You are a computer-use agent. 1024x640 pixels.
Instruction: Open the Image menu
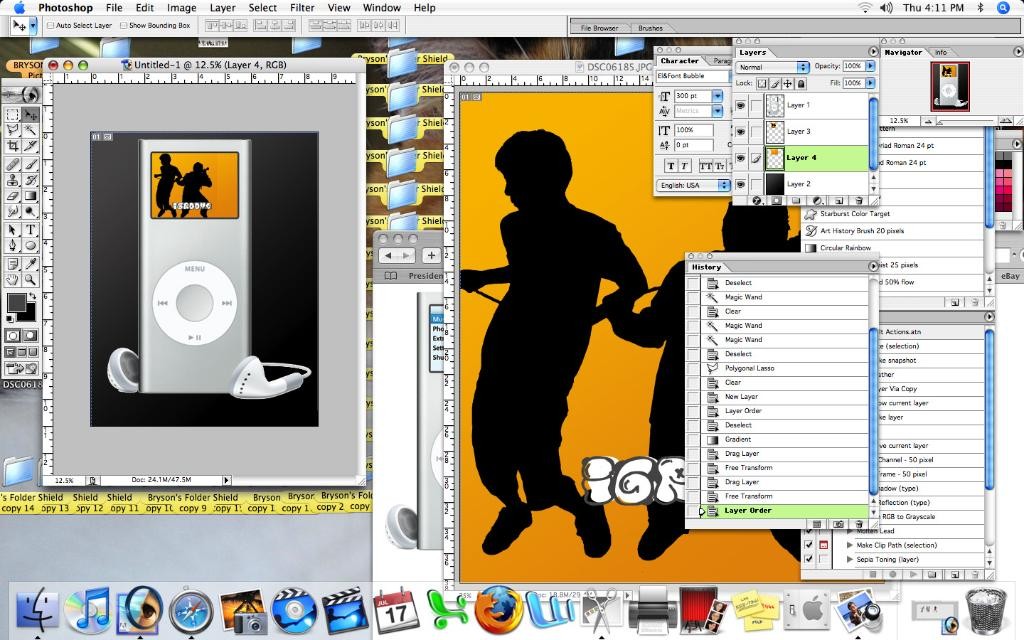click(182, 8)
